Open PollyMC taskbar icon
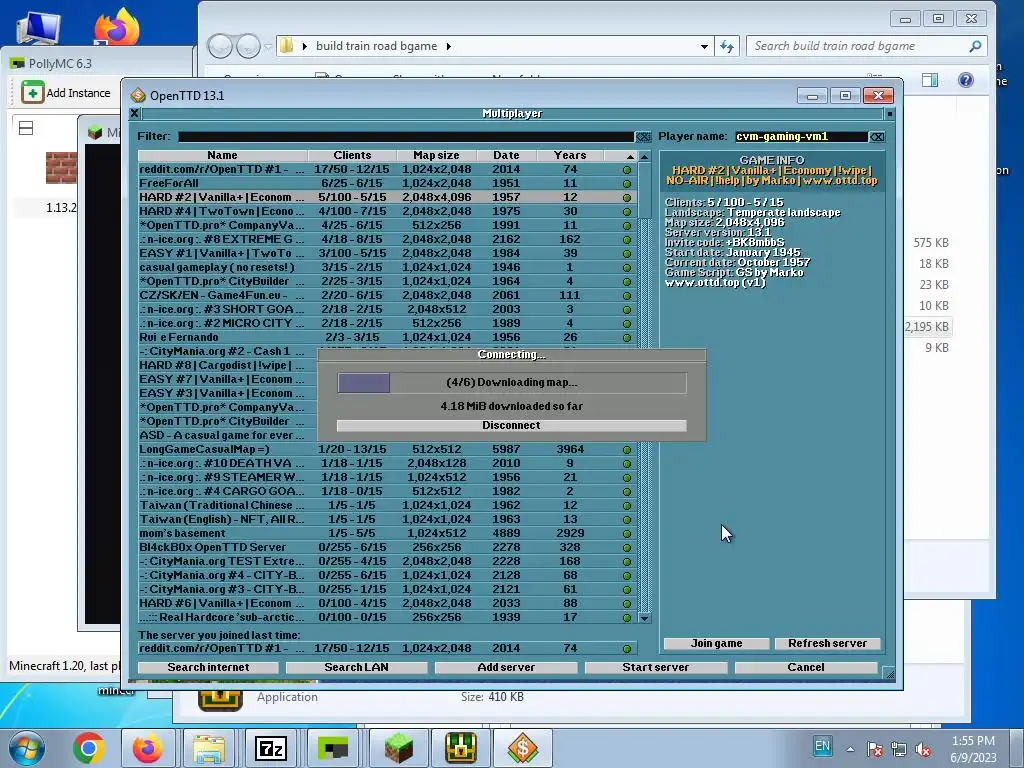Viewport: 1024px width, 768px height. tap(333, 748)
